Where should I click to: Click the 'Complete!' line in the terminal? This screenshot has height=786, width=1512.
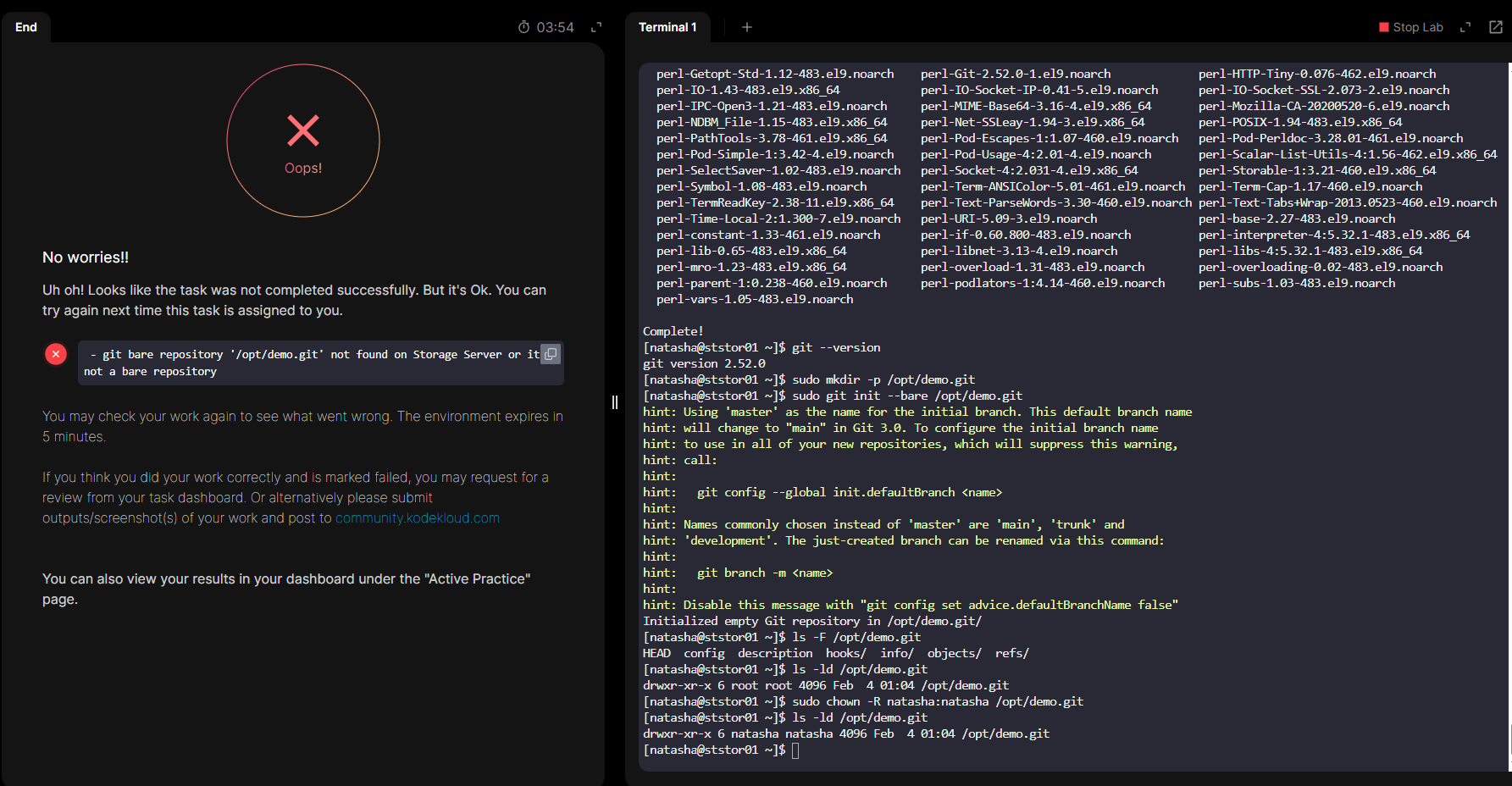(x=673, y=331)
